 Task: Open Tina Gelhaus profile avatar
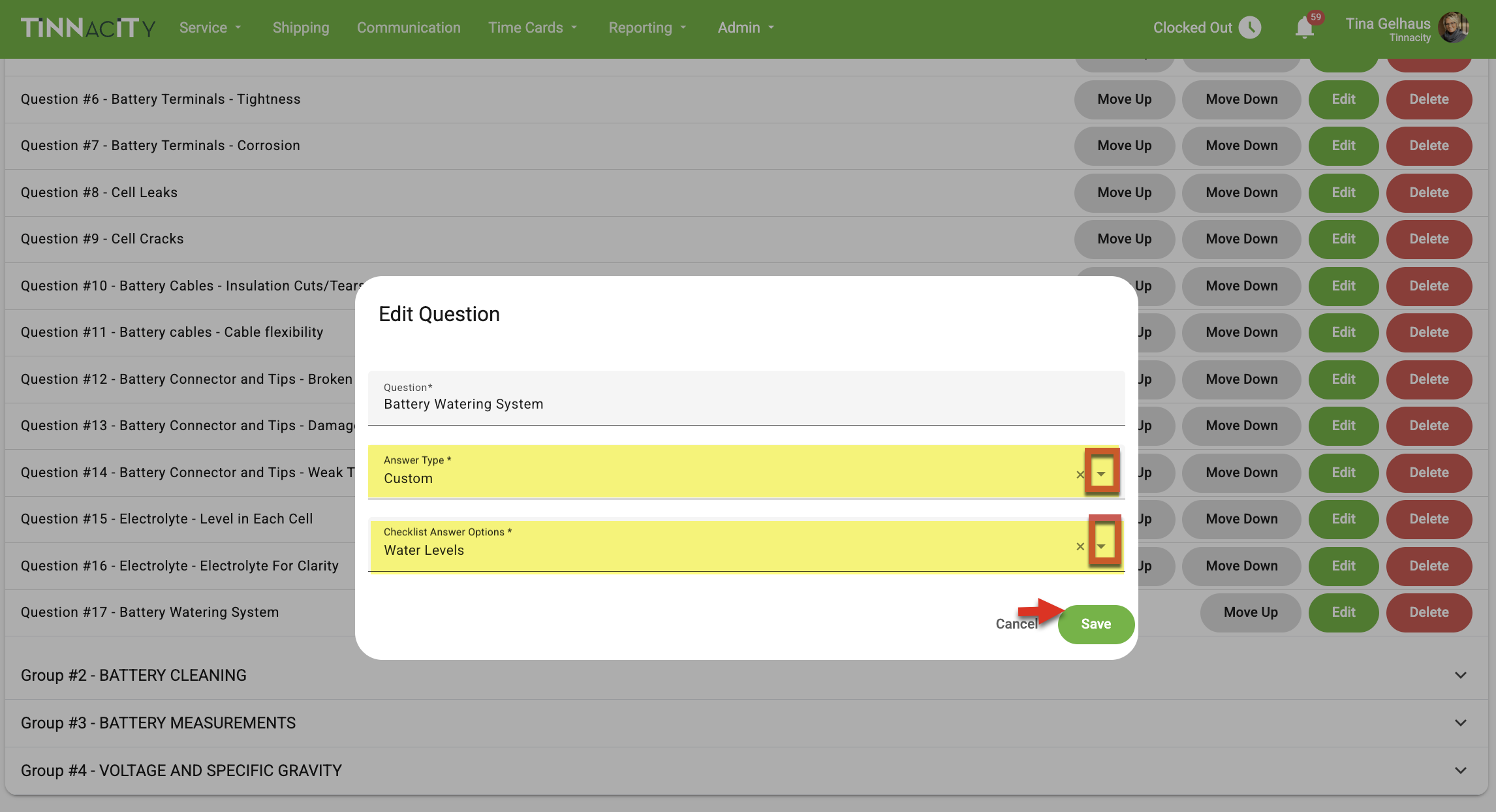[x=1454, y=27]
